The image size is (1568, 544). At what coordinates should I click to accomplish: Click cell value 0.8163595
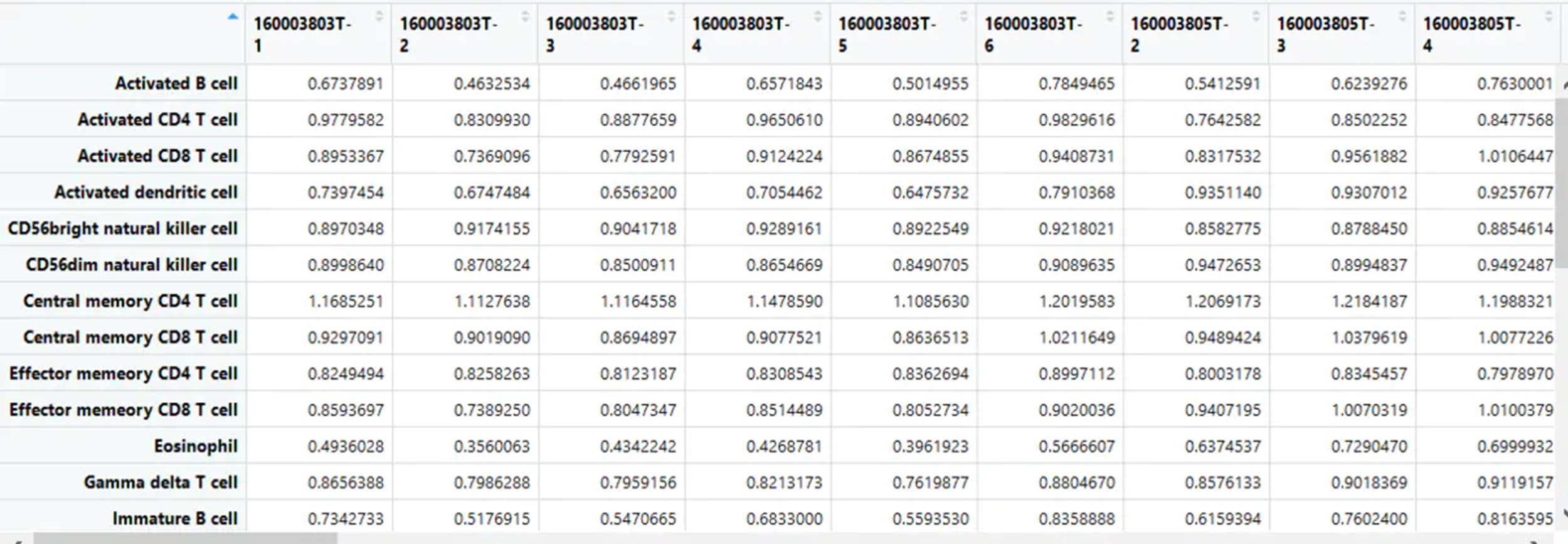click(1515, 520)
